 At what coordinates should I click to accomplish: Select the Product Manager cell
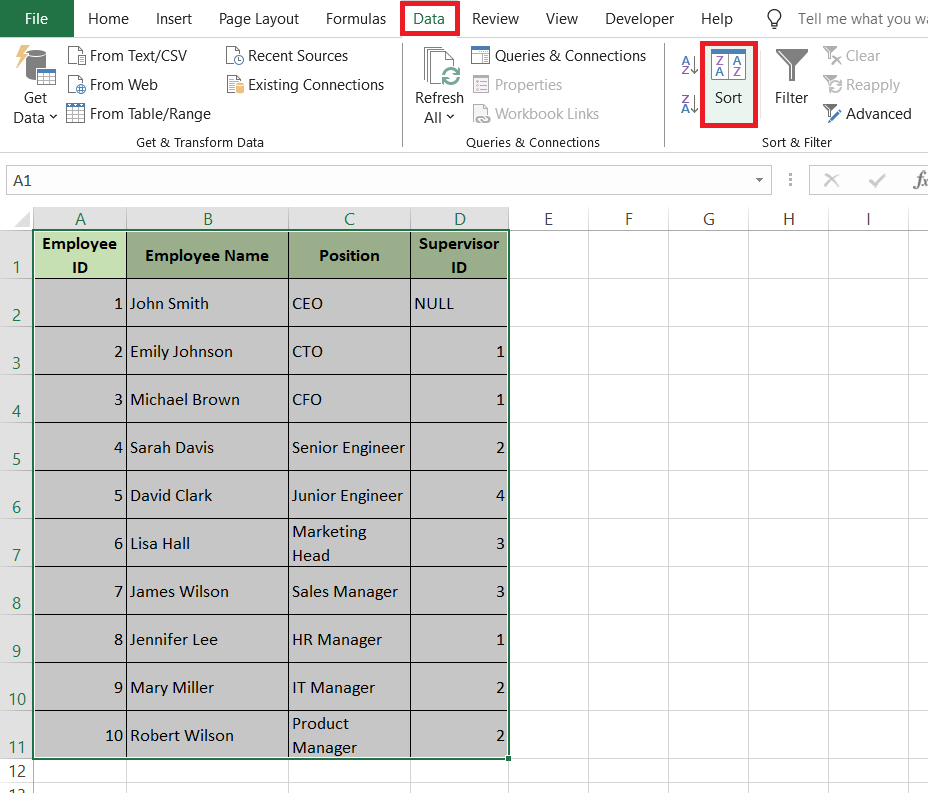tap(349, 734)
